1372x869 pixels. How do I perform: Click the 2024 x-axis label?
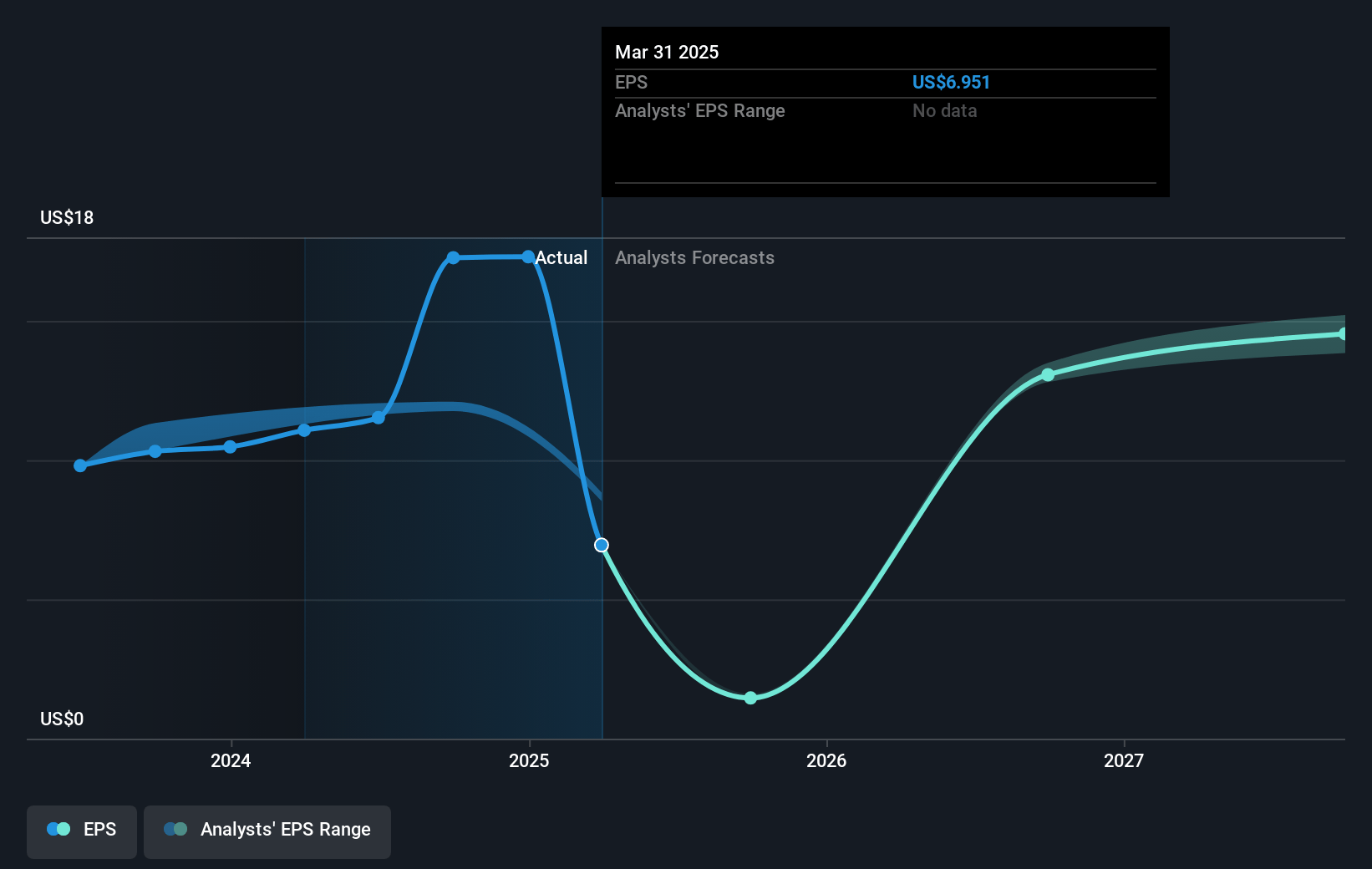[x=231, y=760]
